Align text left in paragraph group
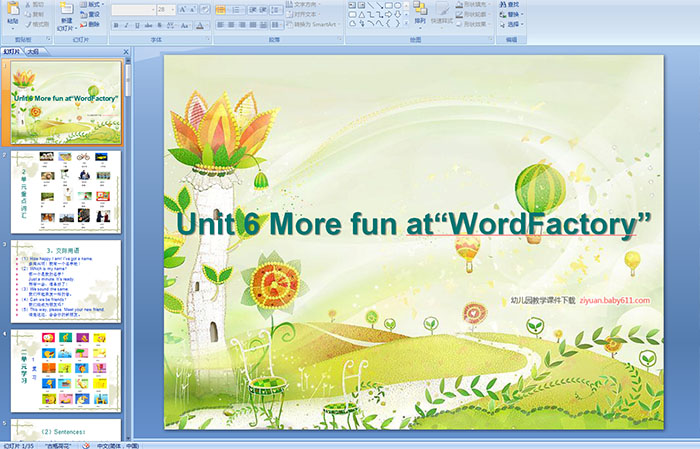700x449 pixels. (221, 25)
